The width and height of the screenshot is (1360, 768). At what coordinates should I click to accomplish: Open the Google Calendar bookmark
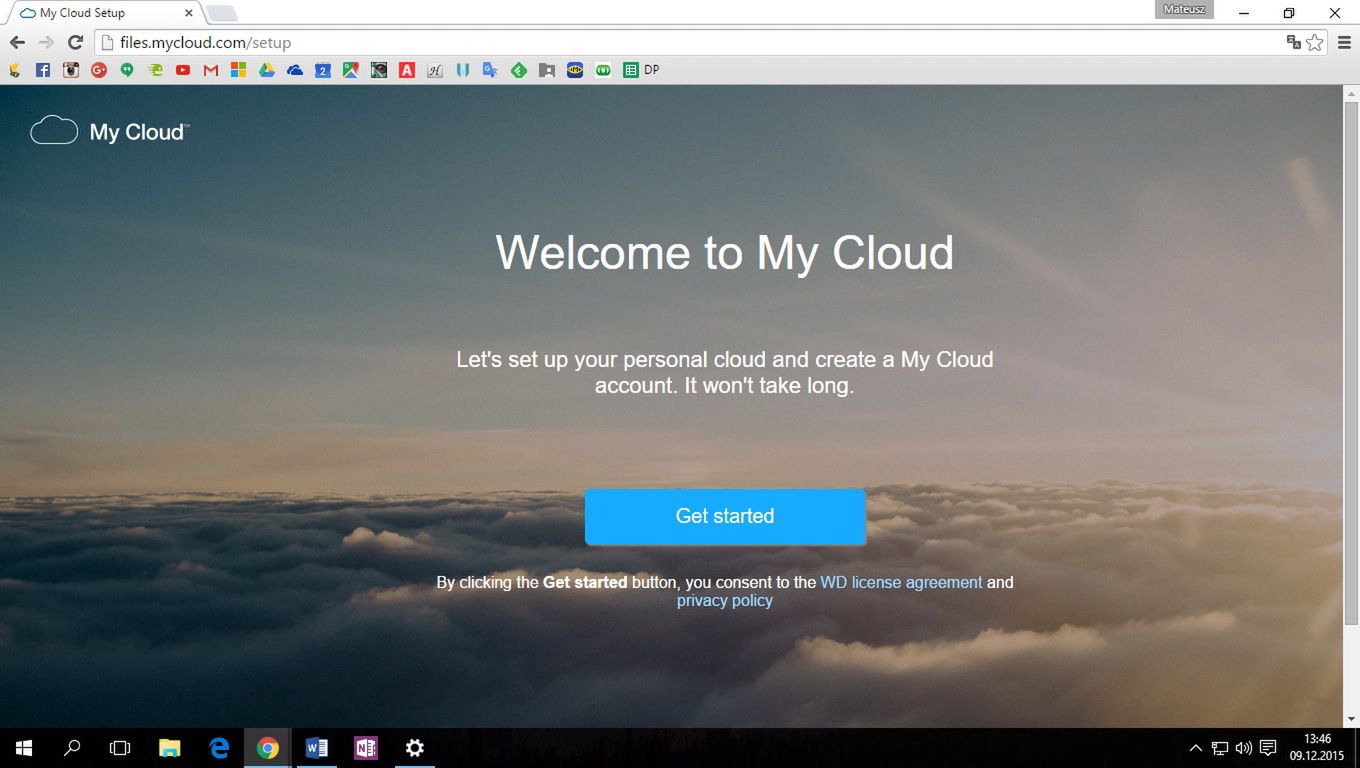pos(323,70)
